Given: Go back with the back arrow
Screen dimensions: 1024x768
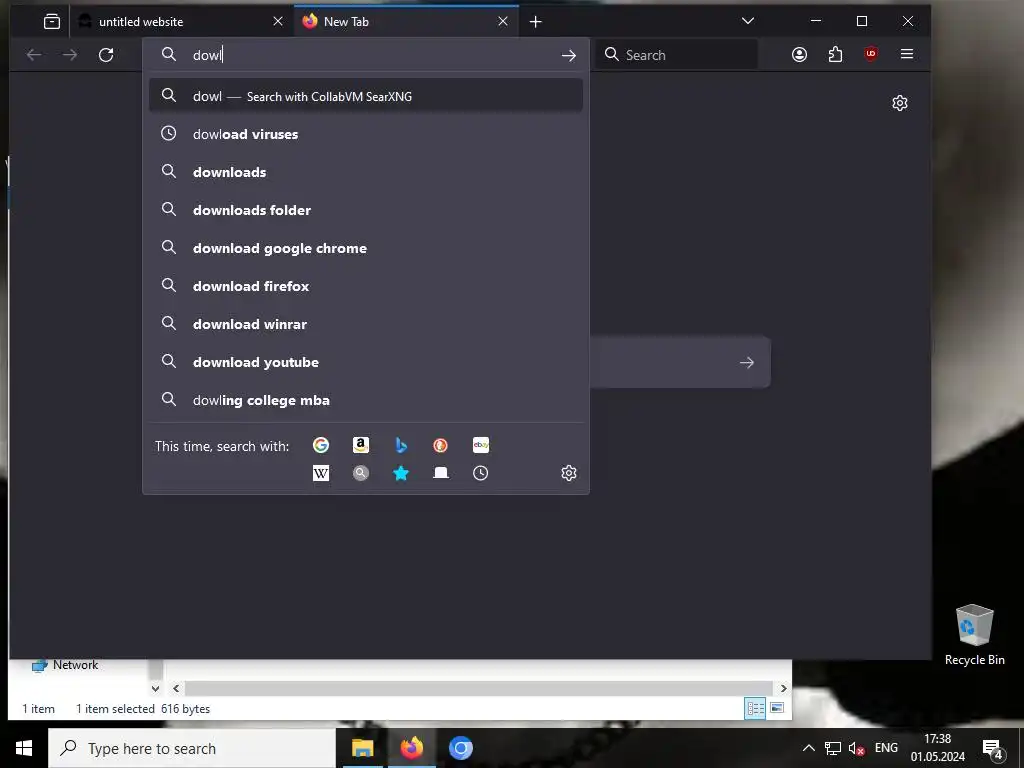Looking at the screenshot, I should [34, 55].
